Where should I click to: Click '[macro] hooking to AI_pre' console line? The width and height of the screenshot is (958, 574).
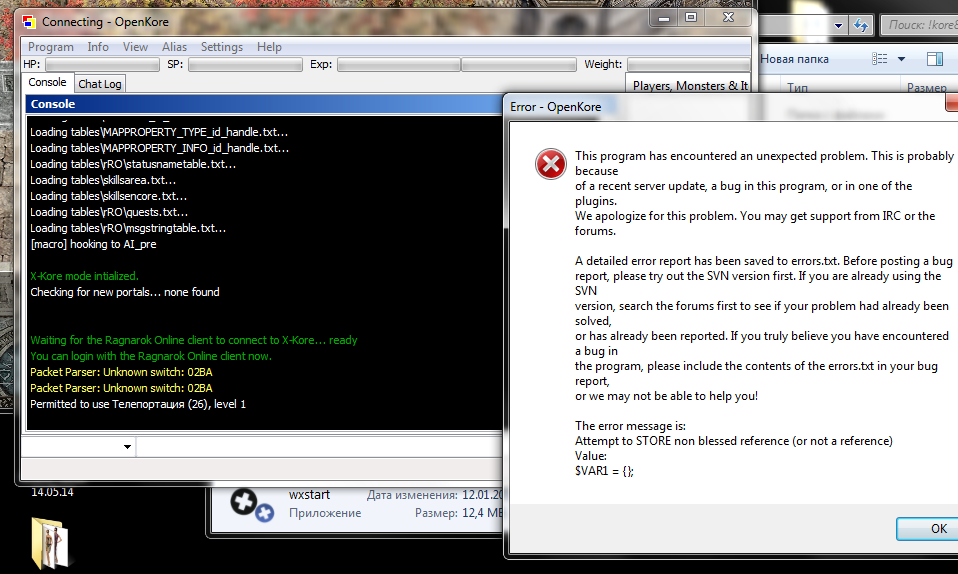point(93,244)
